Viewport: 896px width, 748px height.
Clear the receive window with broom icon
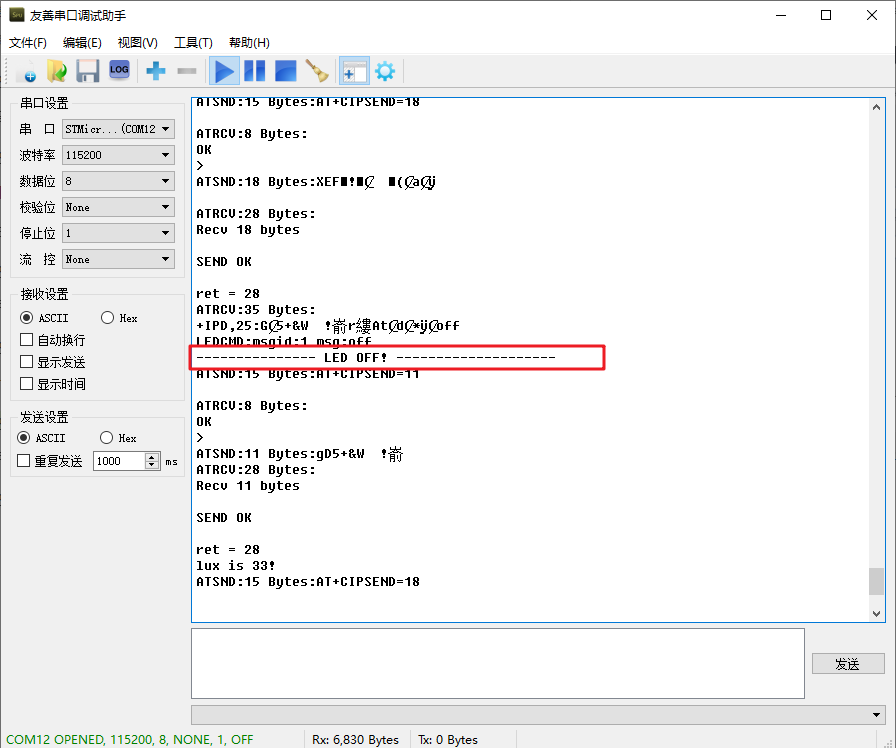click(x=317, y=71)
